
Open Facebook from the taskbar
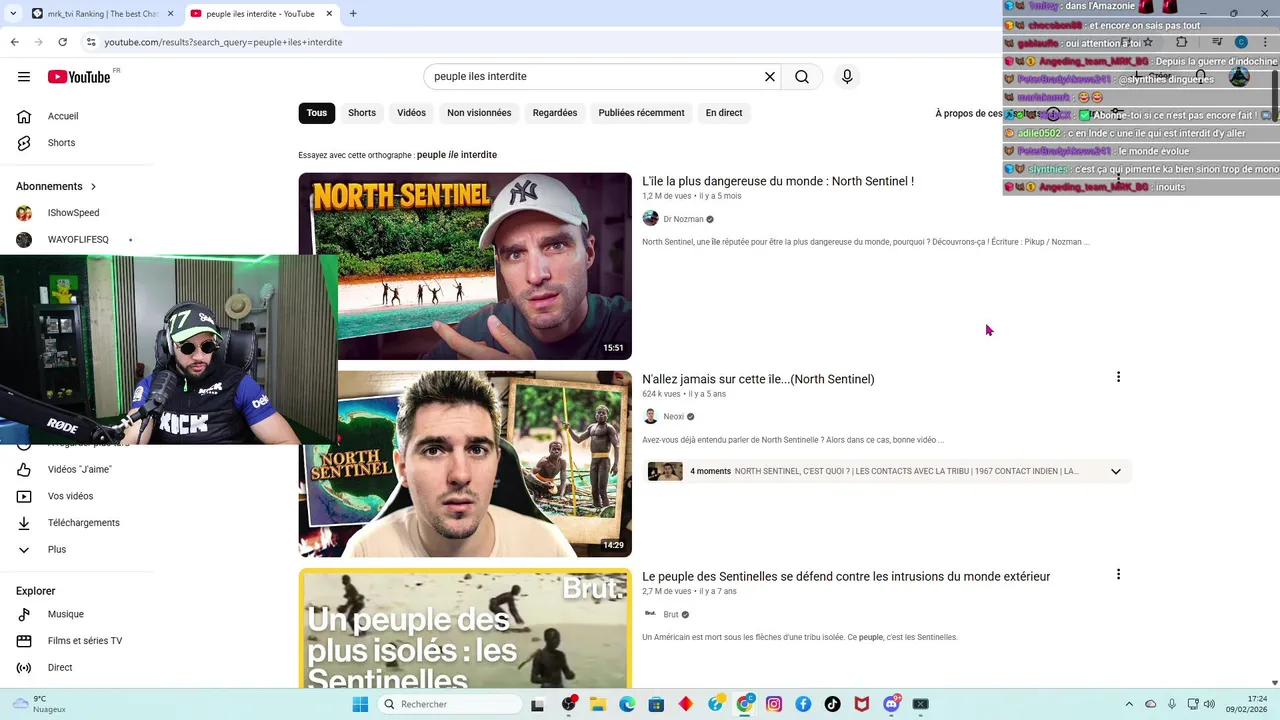coord(803,705)
